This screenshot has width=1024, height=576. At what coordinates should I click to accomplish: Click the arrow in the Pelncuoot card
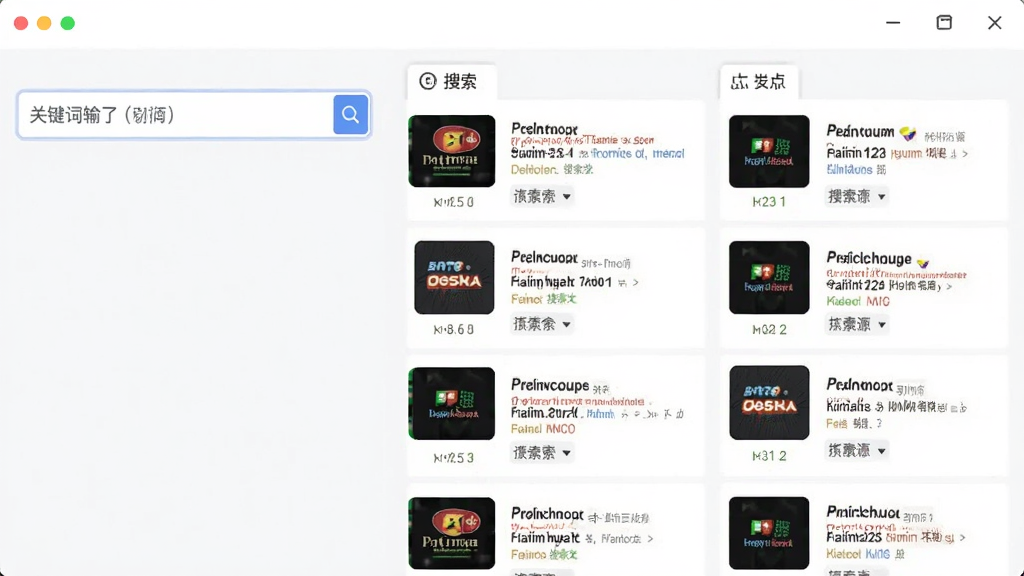click(x=635, y=283)
